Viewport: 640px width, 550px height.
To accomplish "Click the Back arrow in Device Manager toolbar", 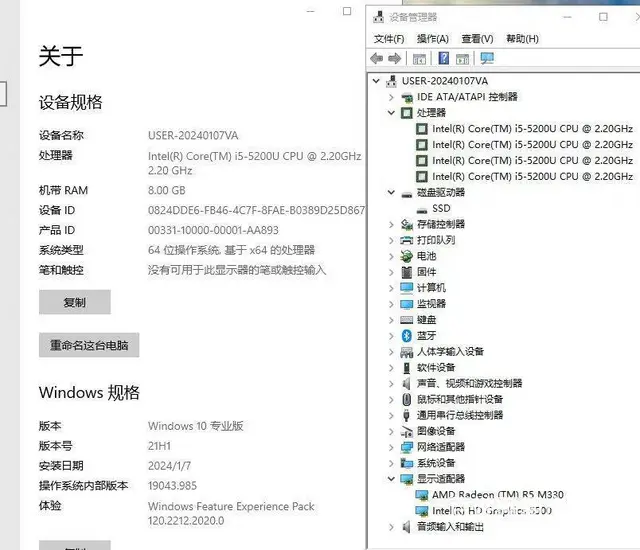I will pyautogui.click(x=376, y=59).
